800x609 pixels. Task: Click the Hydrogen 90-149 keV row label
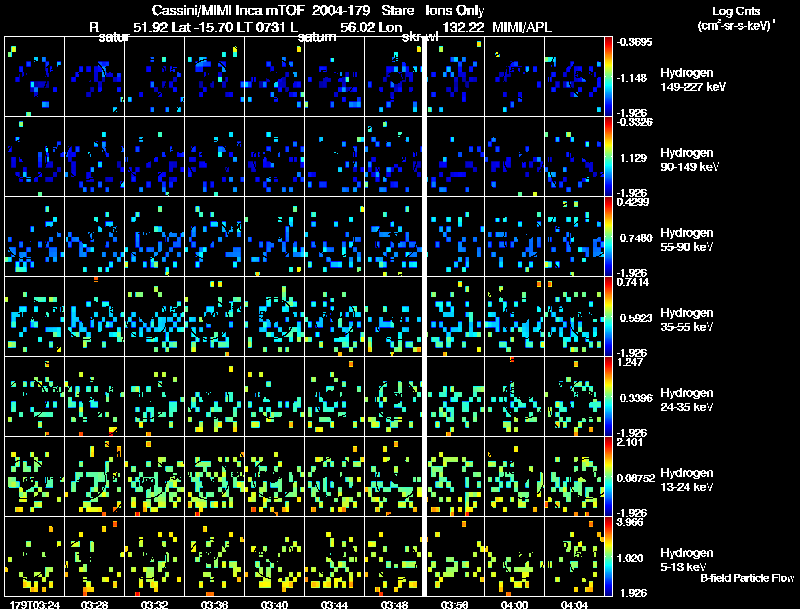point(690,160)
